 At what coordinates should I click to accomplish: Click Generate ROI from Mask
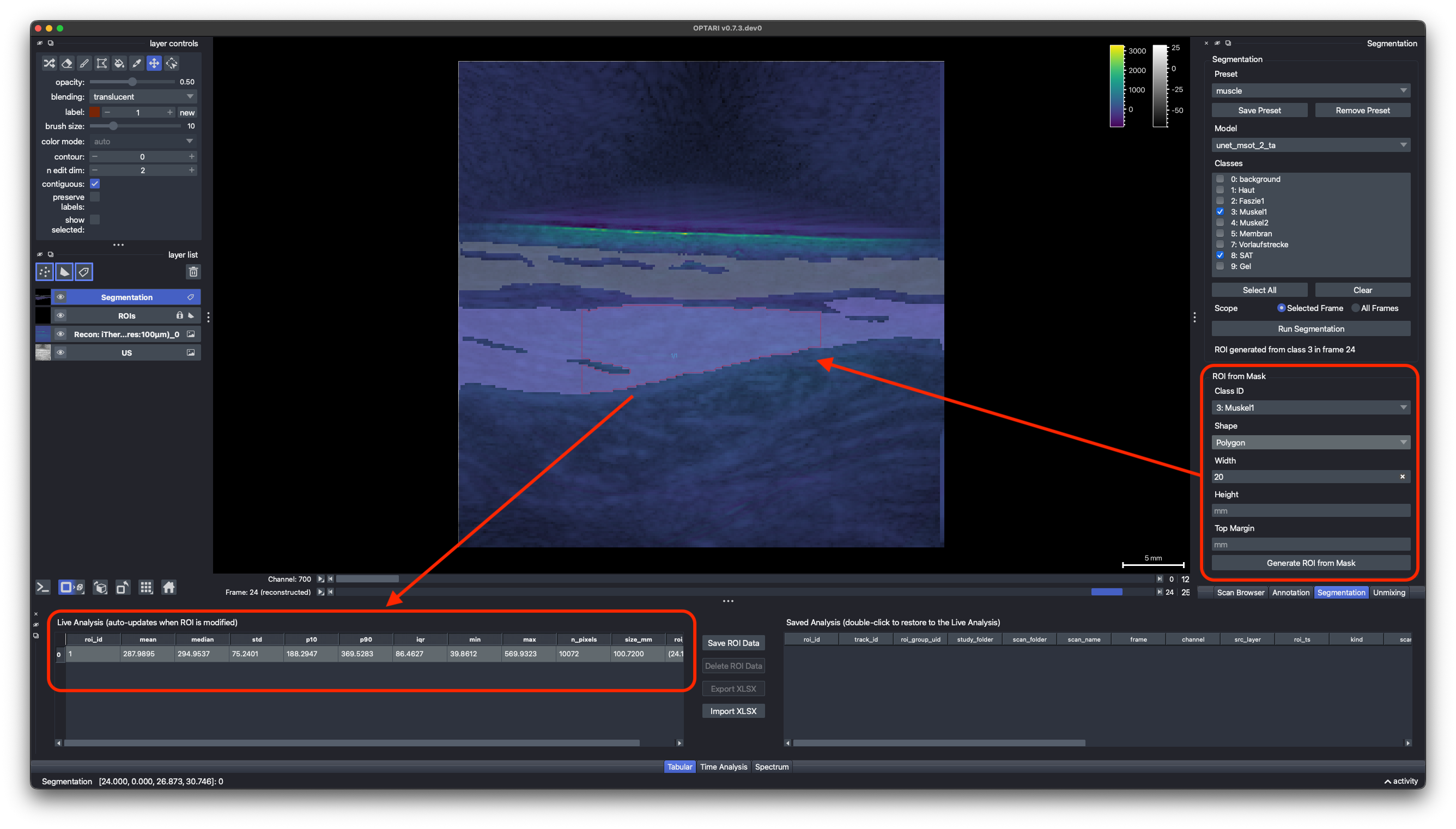1311,563
